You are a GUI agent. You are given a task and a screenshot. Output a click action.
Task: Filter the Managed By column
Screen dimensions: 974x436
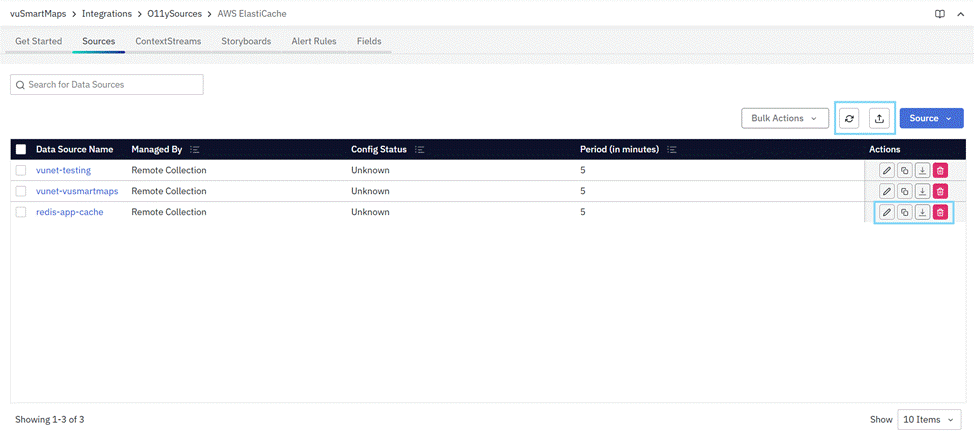coord(195,149)
